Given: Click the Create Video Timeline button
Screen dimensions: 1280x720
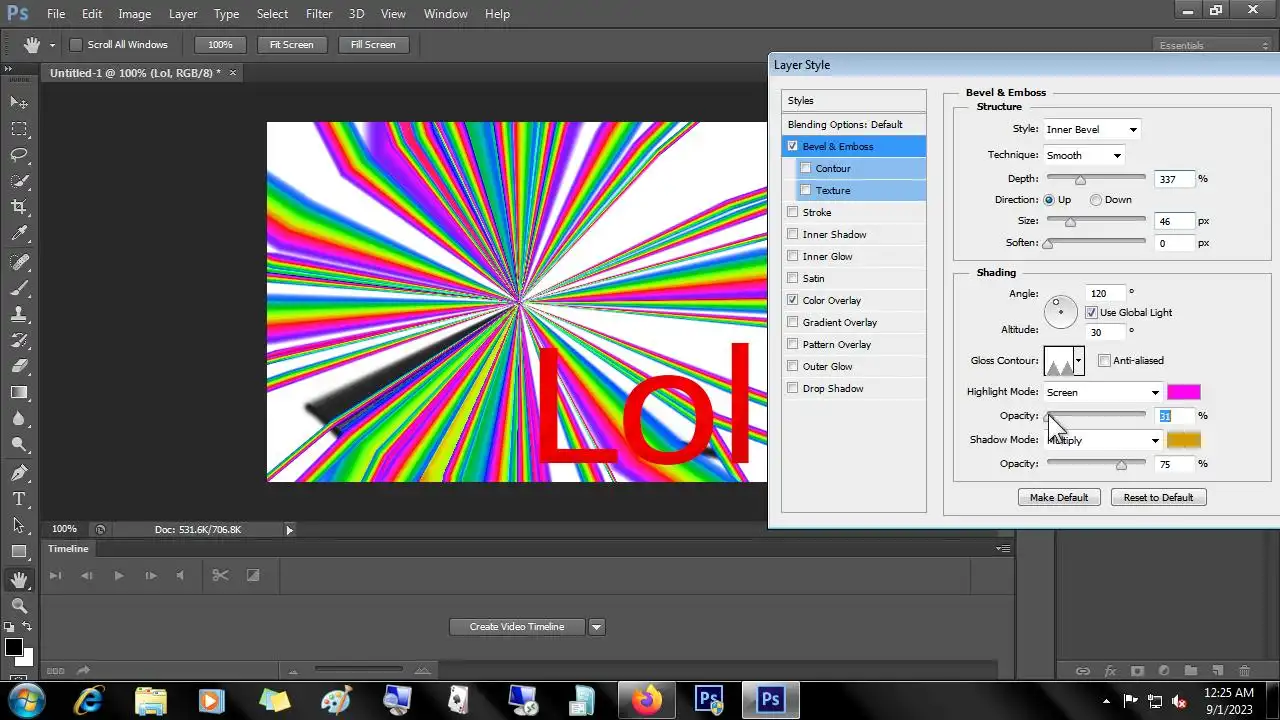Looking at the screenshot, I should pyautogui.click(x=517, y=627).
